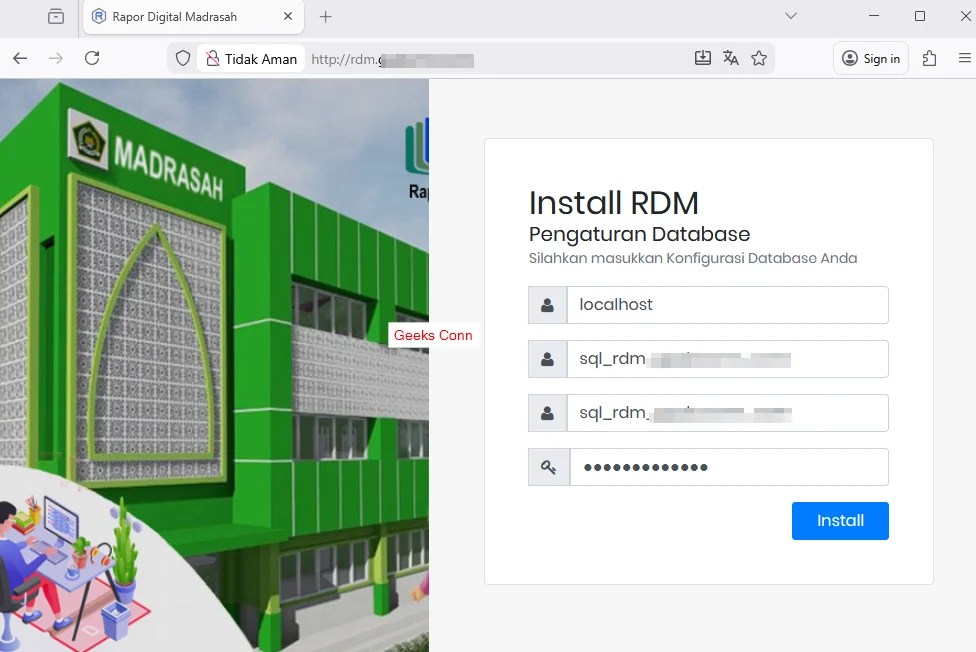The image size is (976, 652).
Task: Click the save-page icon in the toolbar
Action: (703, 58)
